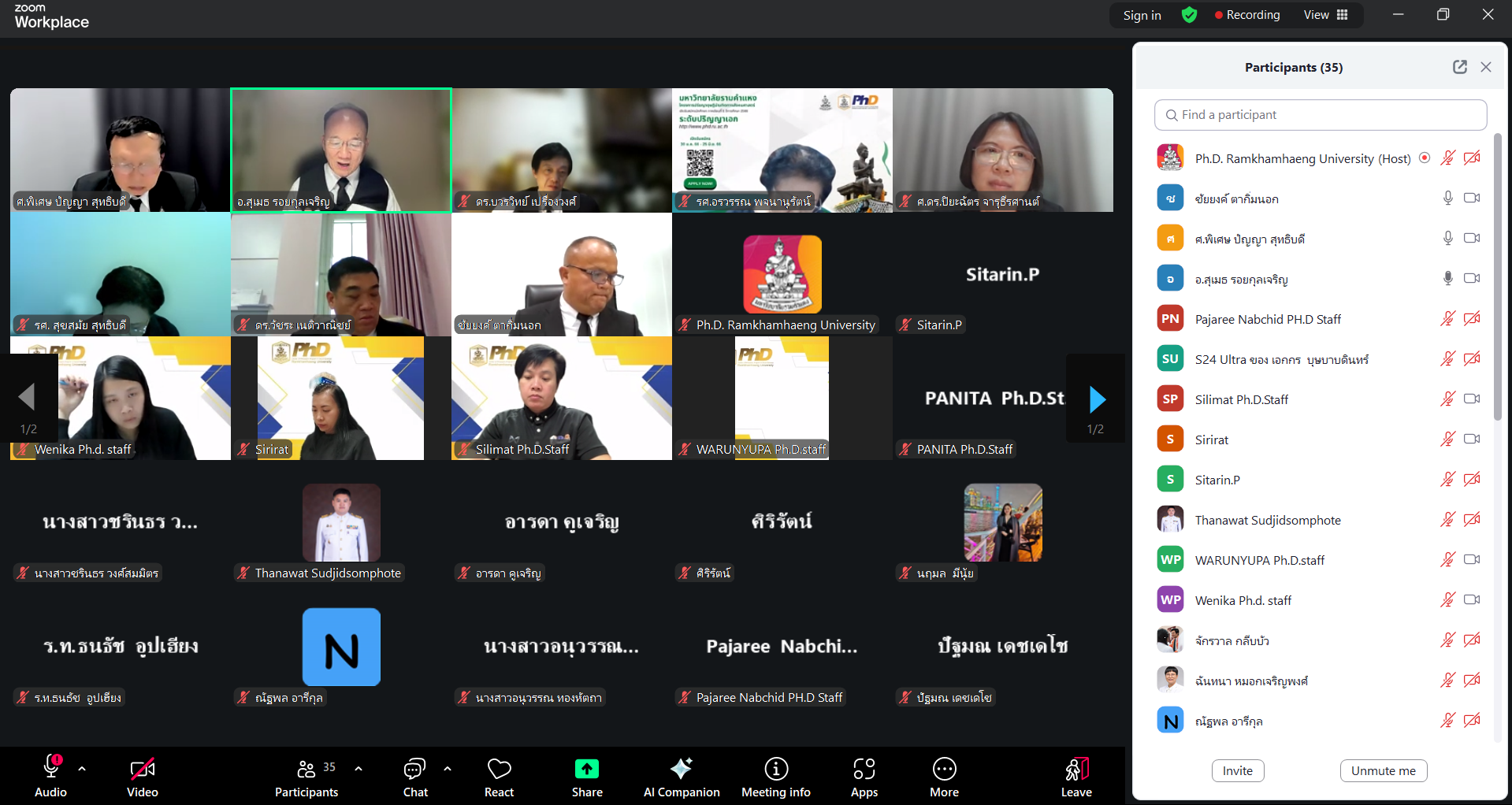Click the Find a participant search field

tap(1321, 115)
